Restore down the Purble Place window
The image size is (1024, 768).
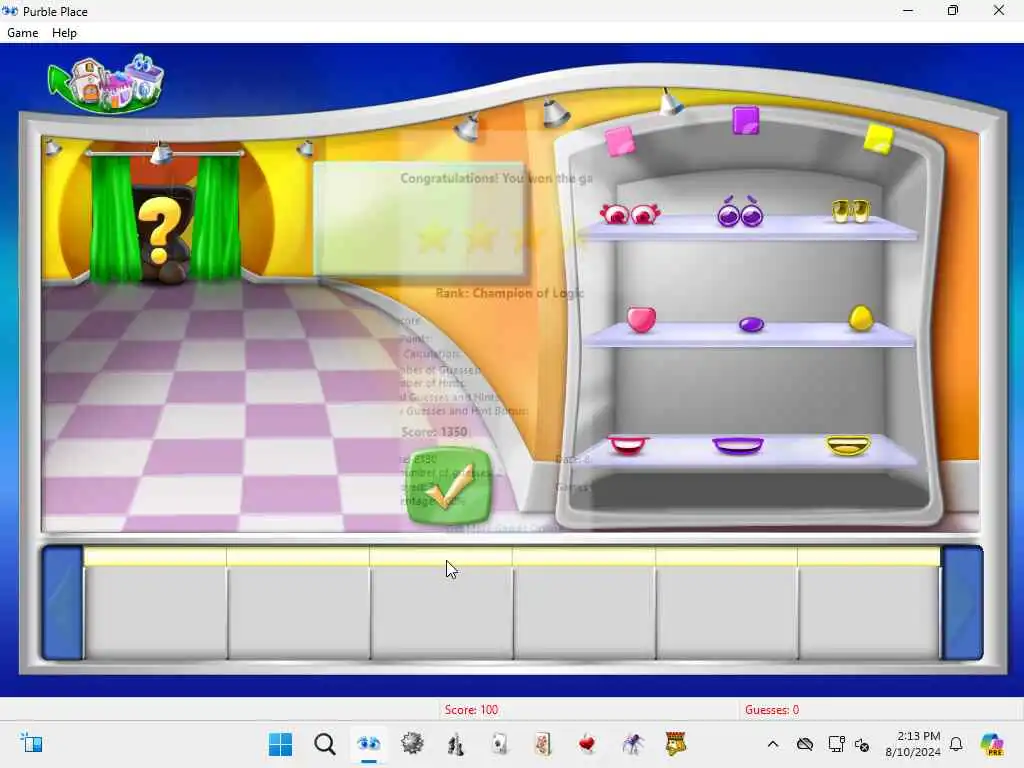tap(953, 10)
